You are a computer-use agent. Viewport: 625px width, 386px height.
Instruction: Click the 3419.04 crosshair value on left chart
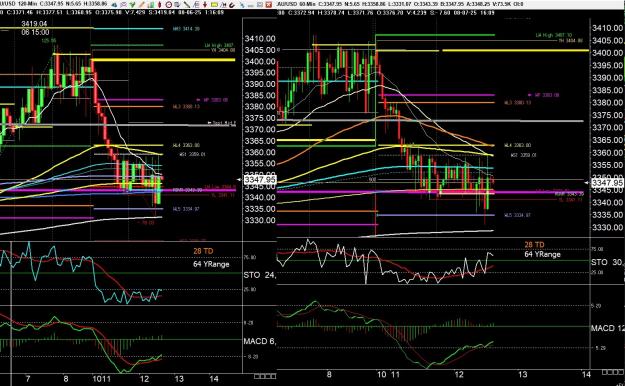pyautogui.click(x=34, y=24)
